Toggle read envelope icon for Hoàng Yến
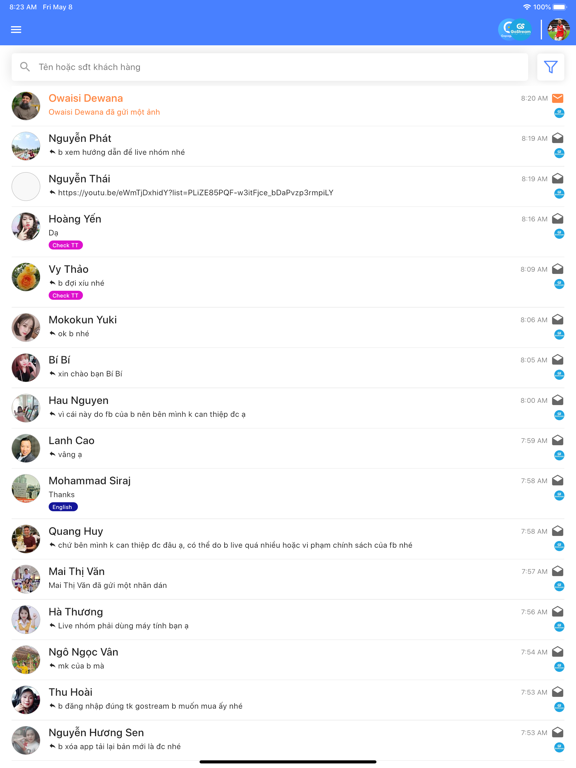This screenshot has height=768, width=576. pyautogui.click(x=557, y=218)
